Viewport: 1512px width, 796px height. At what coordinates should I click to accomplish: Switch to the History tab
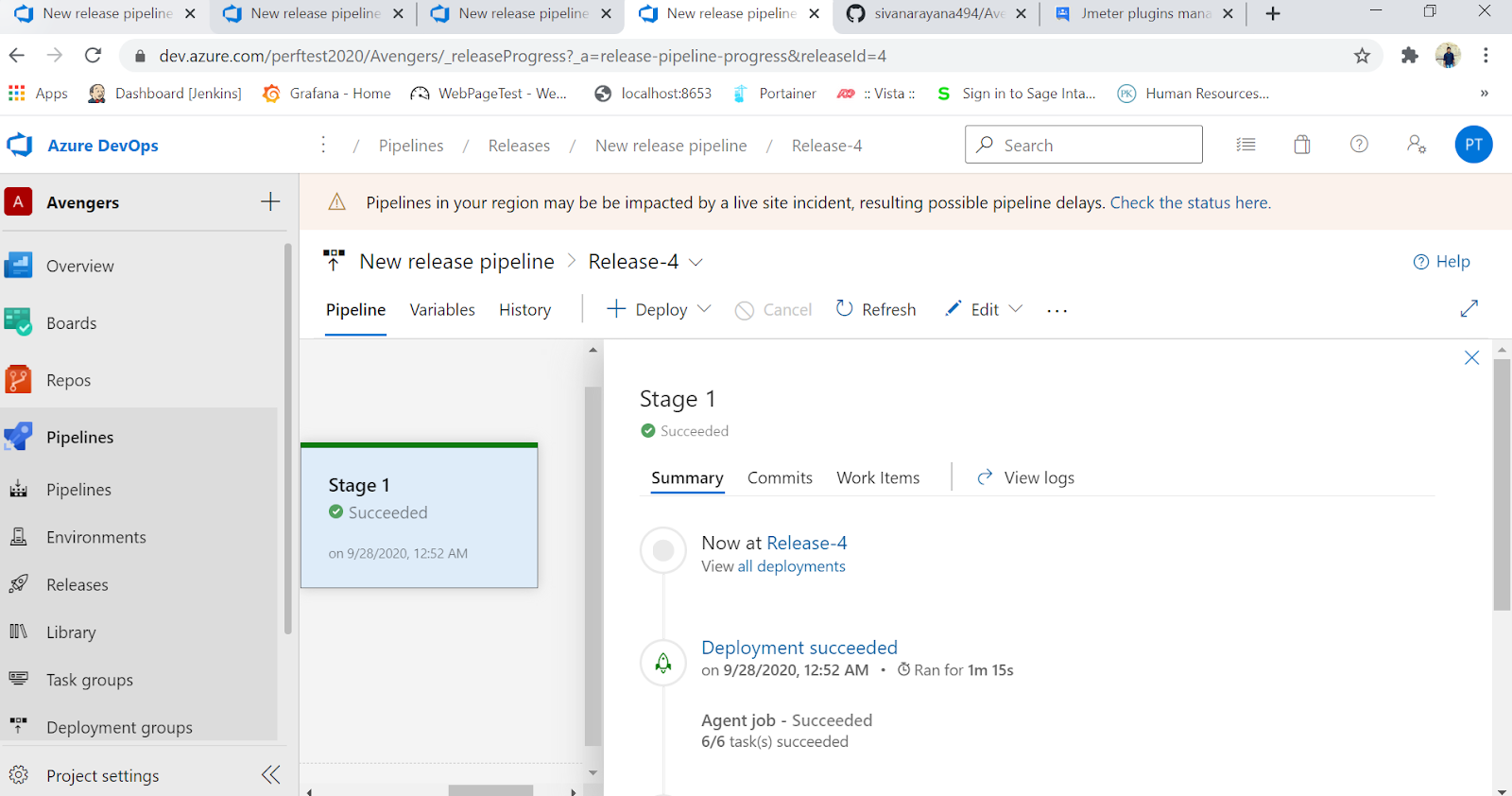pyautogui.click(x=524, y=310)
